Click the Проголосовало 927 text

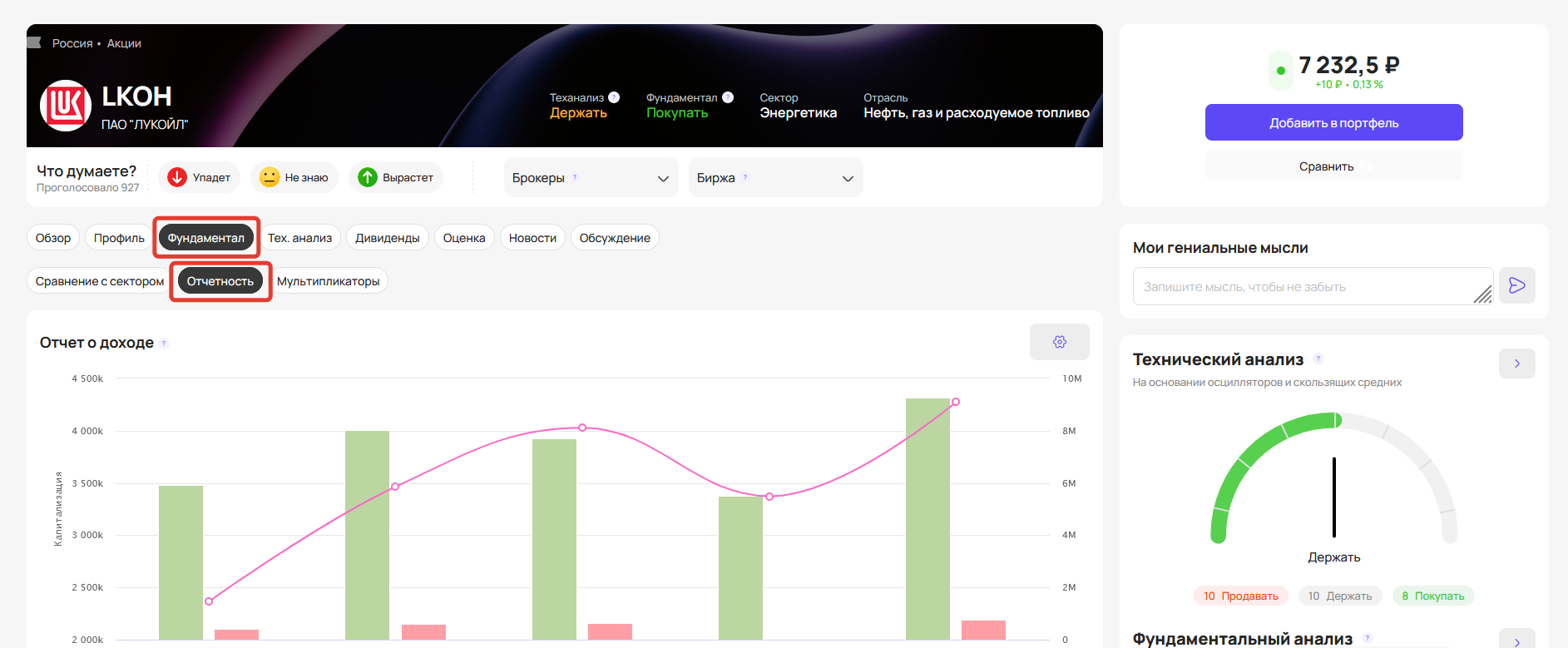(88, 188)
